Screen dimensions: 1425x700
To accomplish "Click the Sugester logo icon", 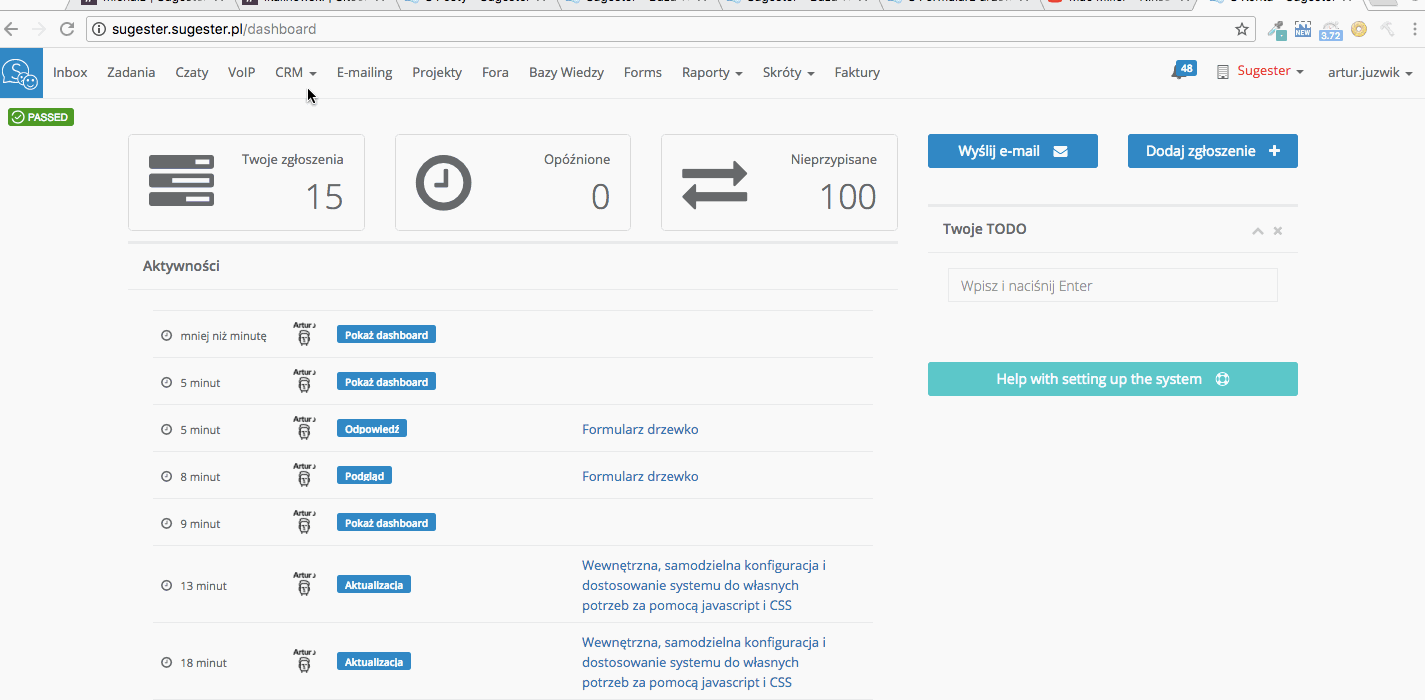I will (x=21, y=73).
